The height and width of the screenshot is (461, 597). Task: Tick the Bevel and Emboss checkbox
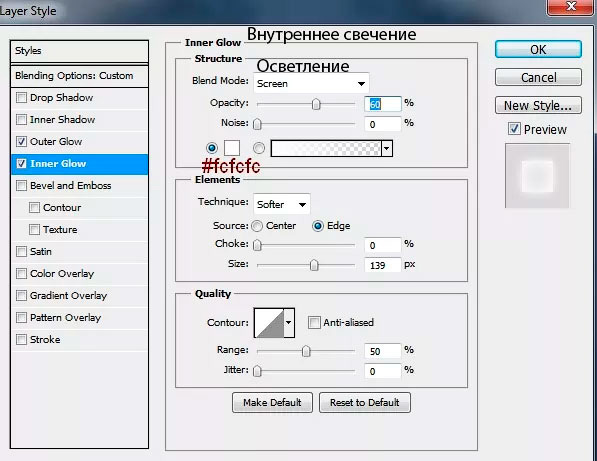click(x=21, y=186)
